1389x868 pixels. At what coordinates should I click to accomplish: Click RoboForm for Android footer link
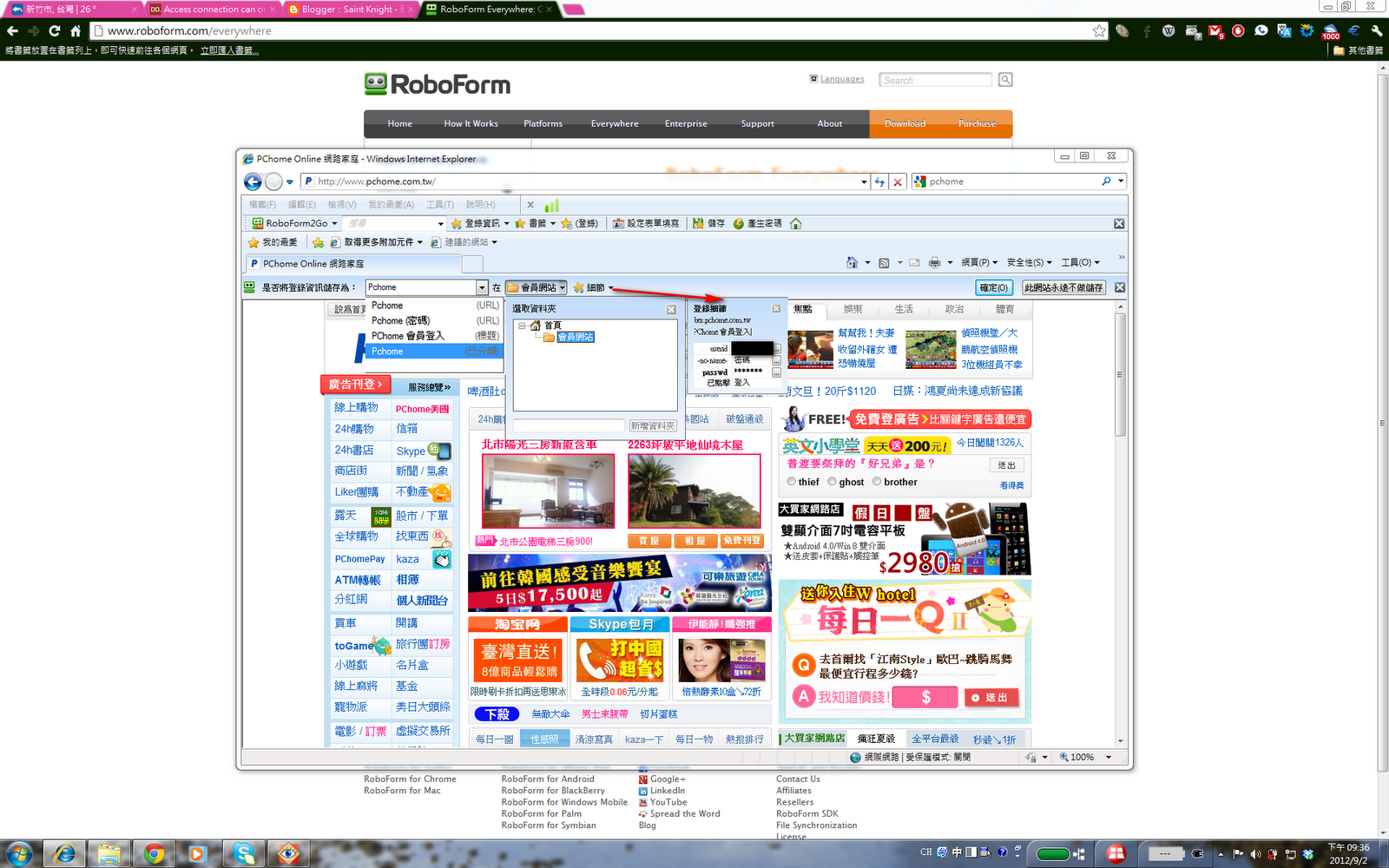(548, 779)
